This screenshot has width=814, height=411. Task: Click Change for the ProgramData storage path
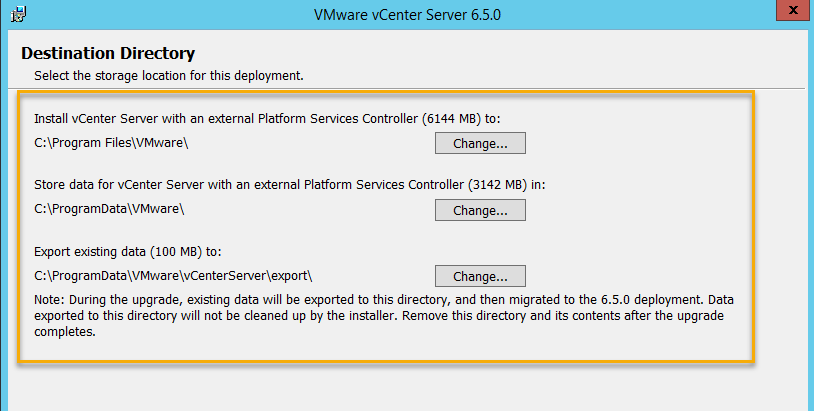[x=480, y=210]
